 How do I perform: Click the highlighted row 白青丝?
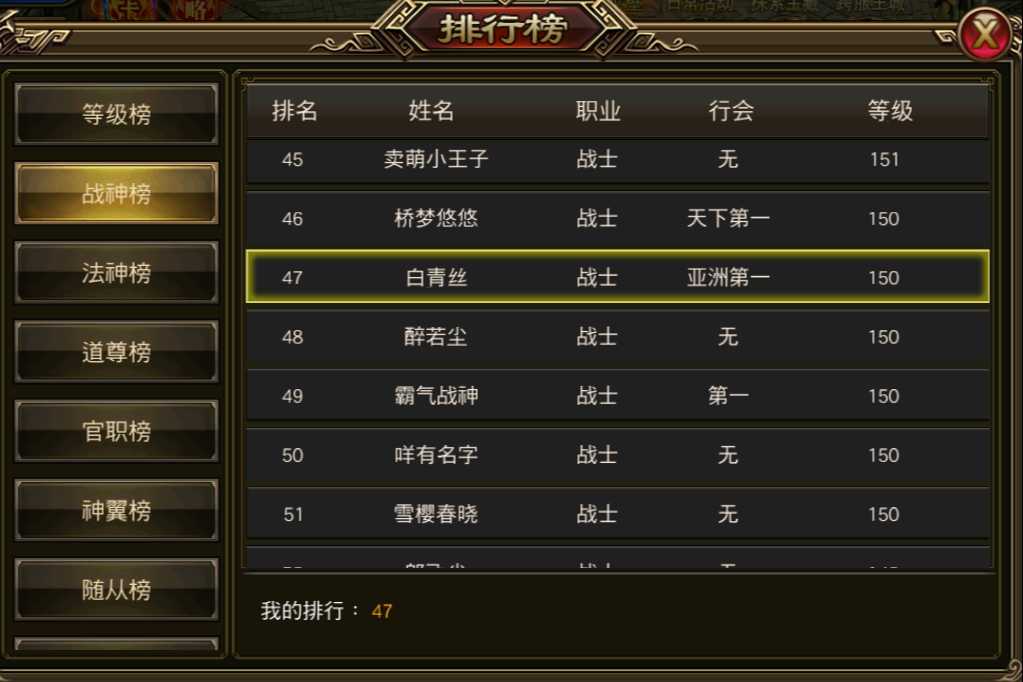(617, 277)
